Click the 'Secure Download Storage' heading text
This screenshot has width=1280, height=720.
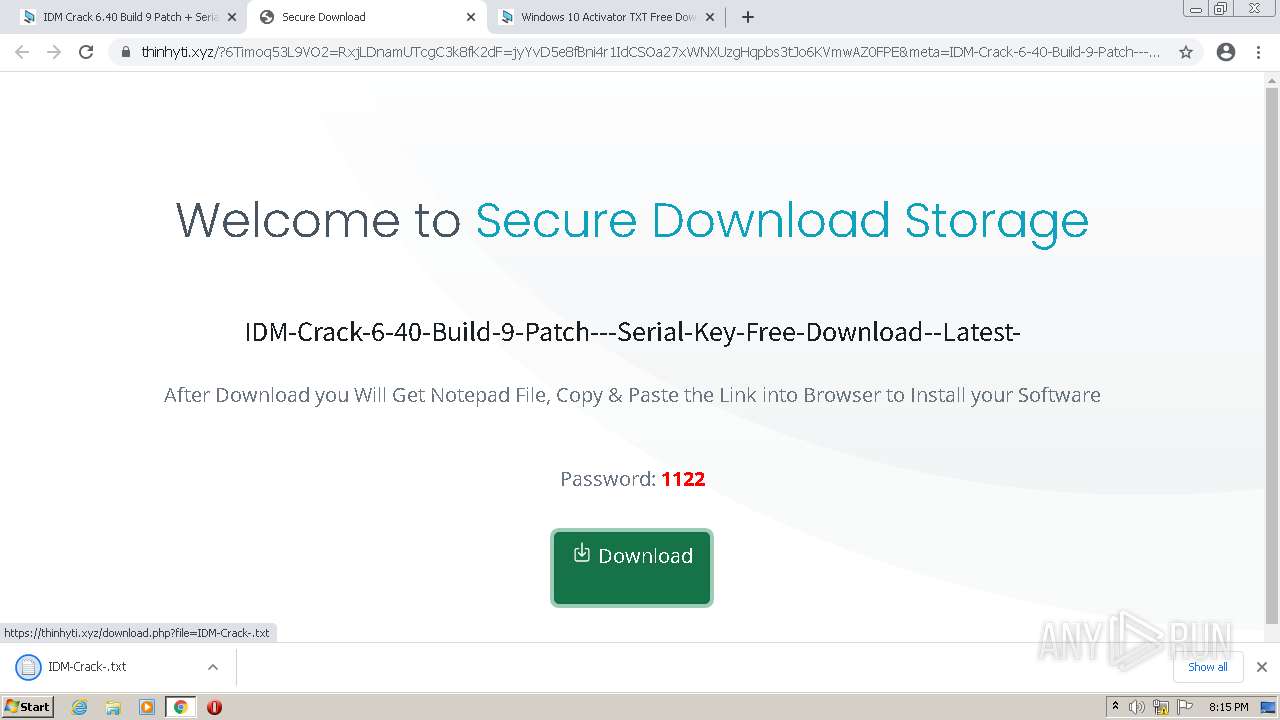point(782,220)
